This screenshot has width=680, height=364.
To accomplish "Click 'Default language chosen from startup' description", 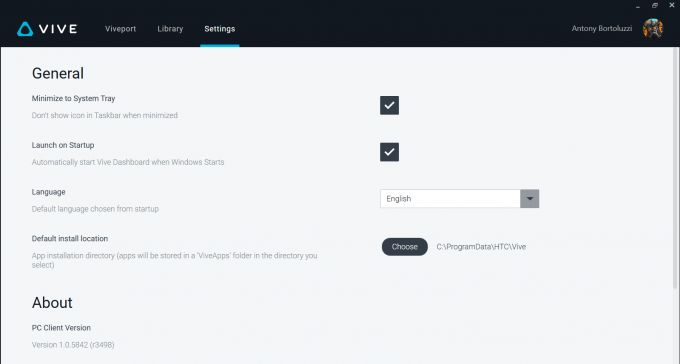I will pos(95,209).
